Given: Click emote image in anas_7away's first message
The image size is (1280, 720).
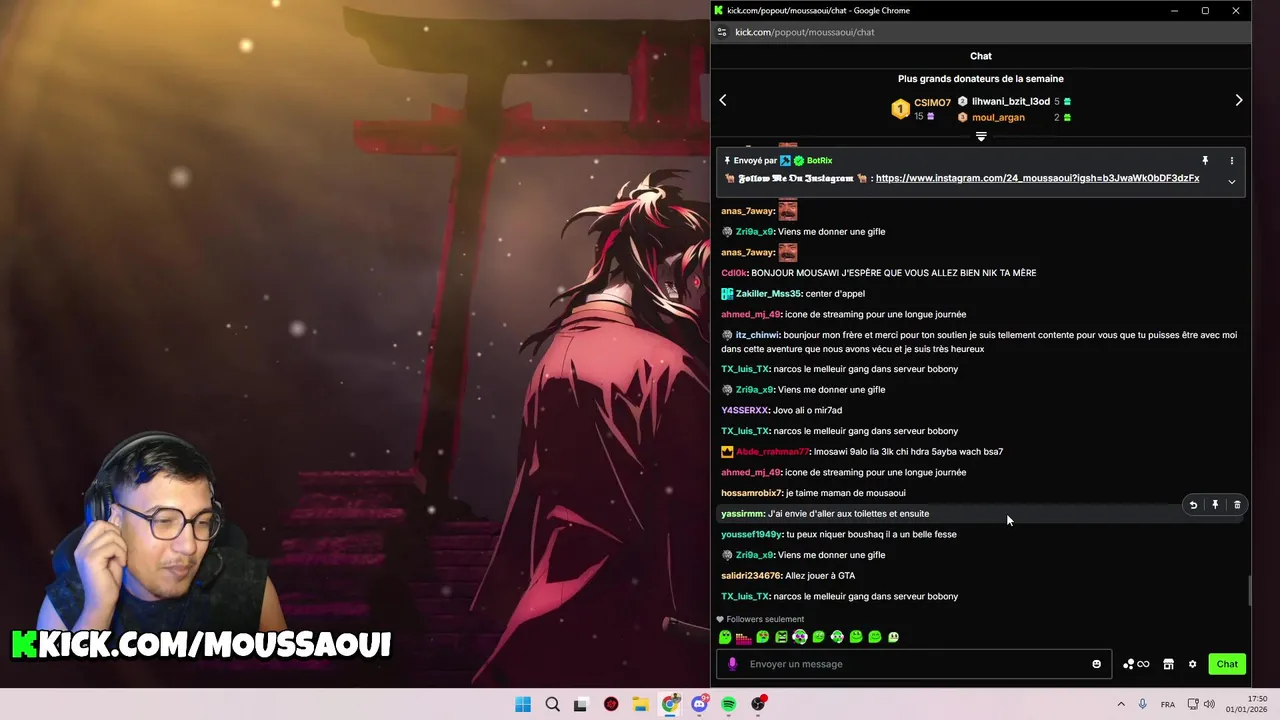Looking at the screenshot, I should click(788, 210).
